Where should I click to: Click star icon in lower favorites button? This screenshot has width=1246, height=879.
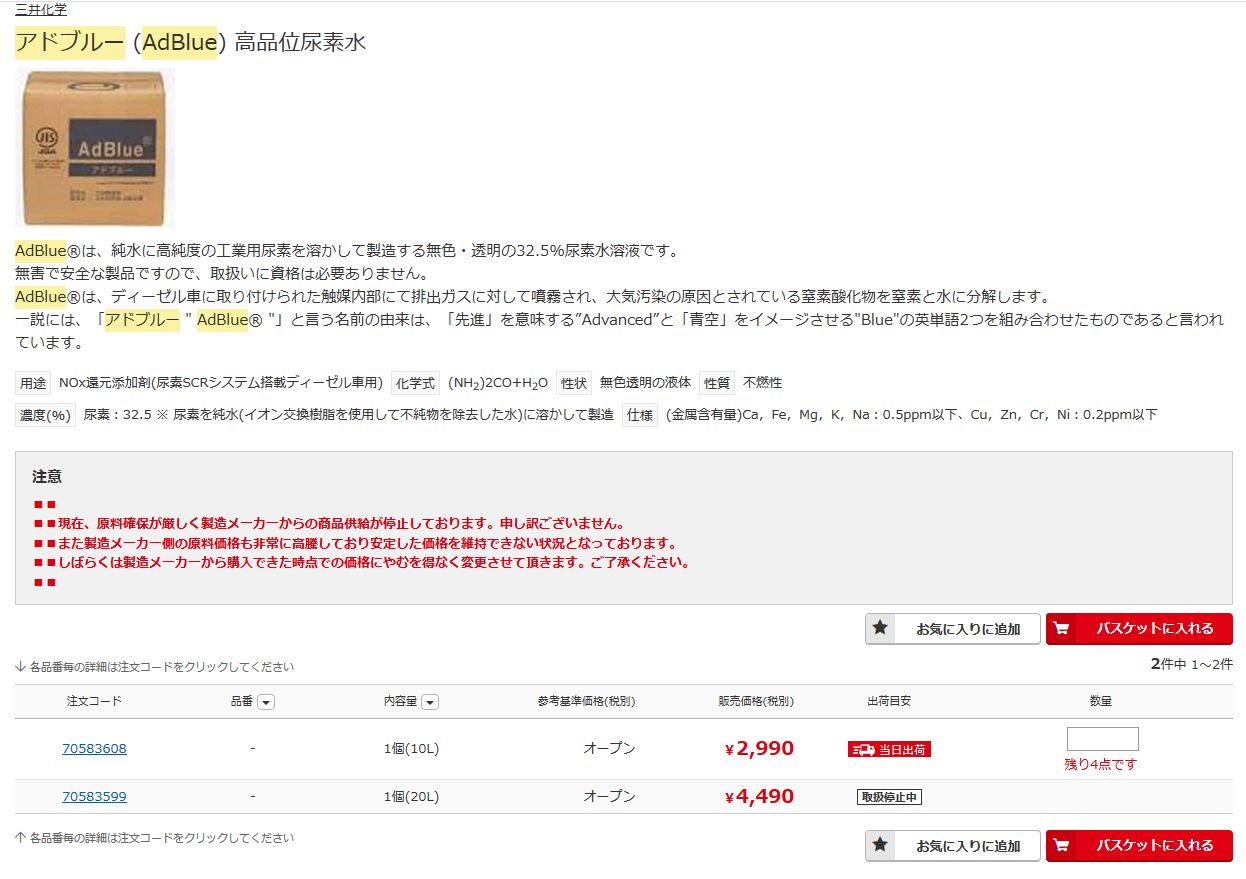click(x=880, y=845)
